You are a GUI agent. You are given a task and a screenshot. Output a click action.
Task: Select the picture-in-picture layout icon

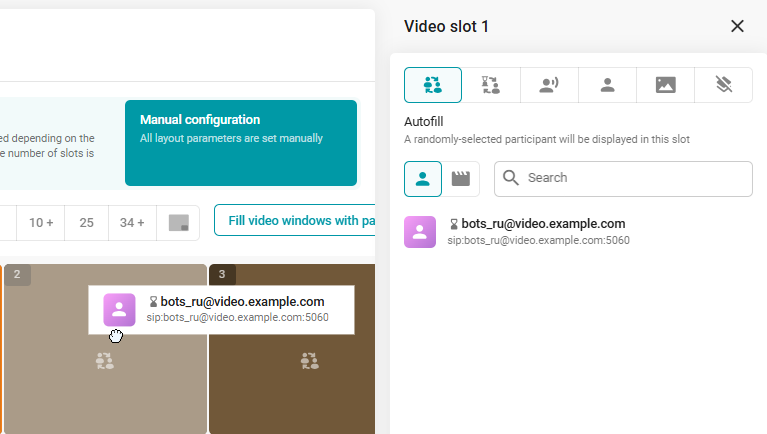(179, 222)
